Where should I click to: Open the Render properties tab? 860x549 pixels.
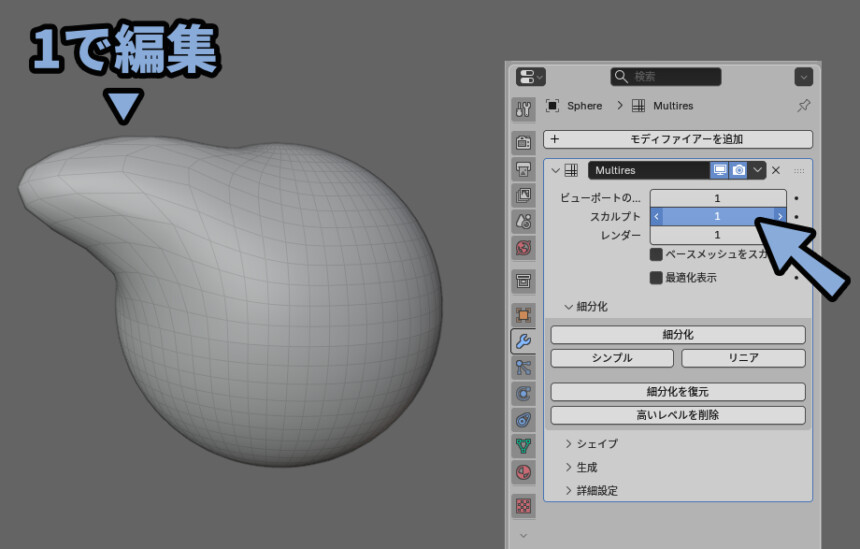524,143
